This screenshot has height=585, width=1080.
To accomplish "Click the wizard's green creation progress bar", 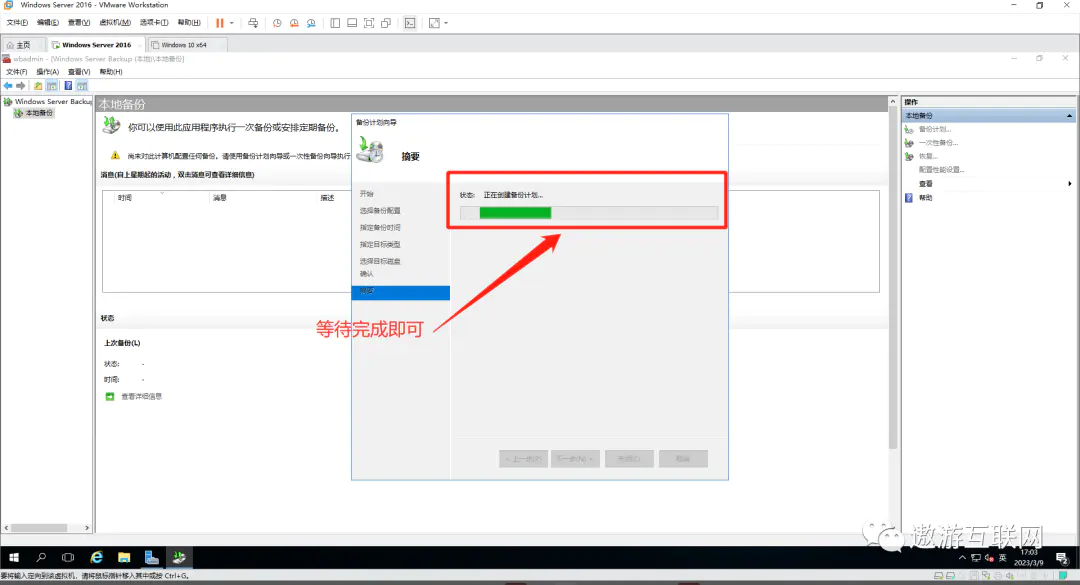I will point(589,213).
